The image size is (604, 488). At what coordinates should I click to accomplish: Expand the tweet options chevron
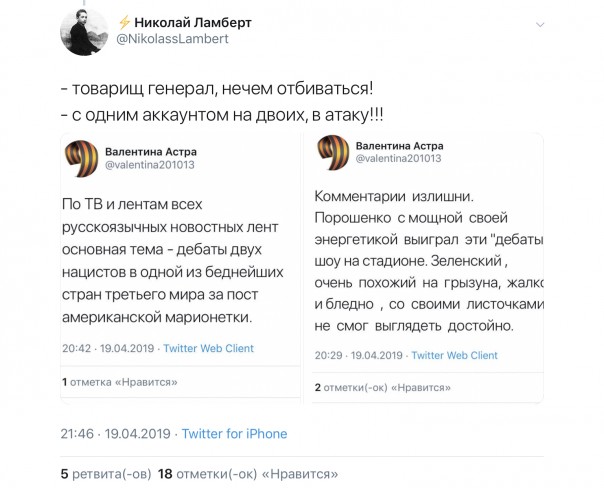point(540,24)
